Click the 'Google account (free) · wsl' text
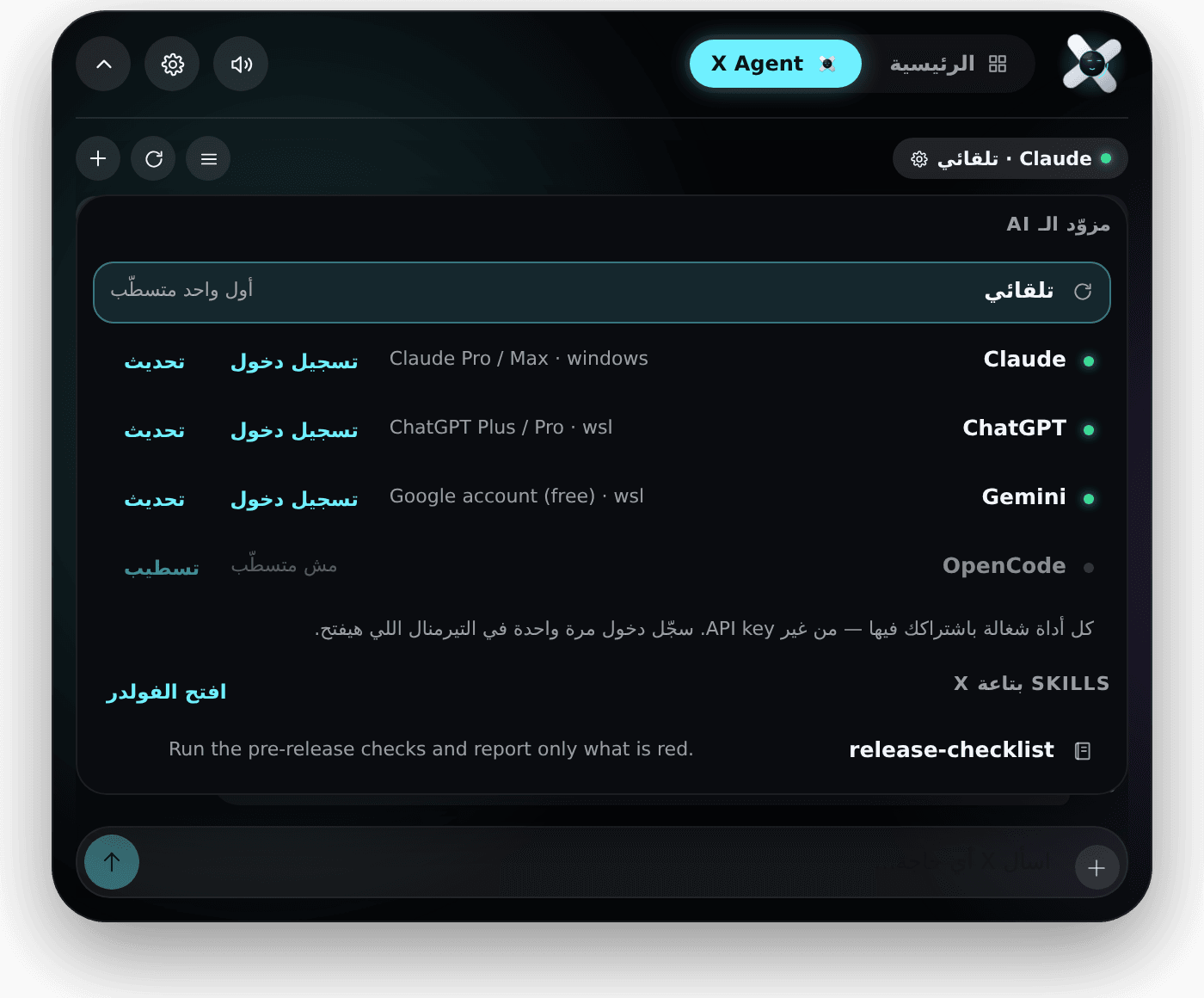The width and height of the screenshot is (1204, 998). (516, 496)
